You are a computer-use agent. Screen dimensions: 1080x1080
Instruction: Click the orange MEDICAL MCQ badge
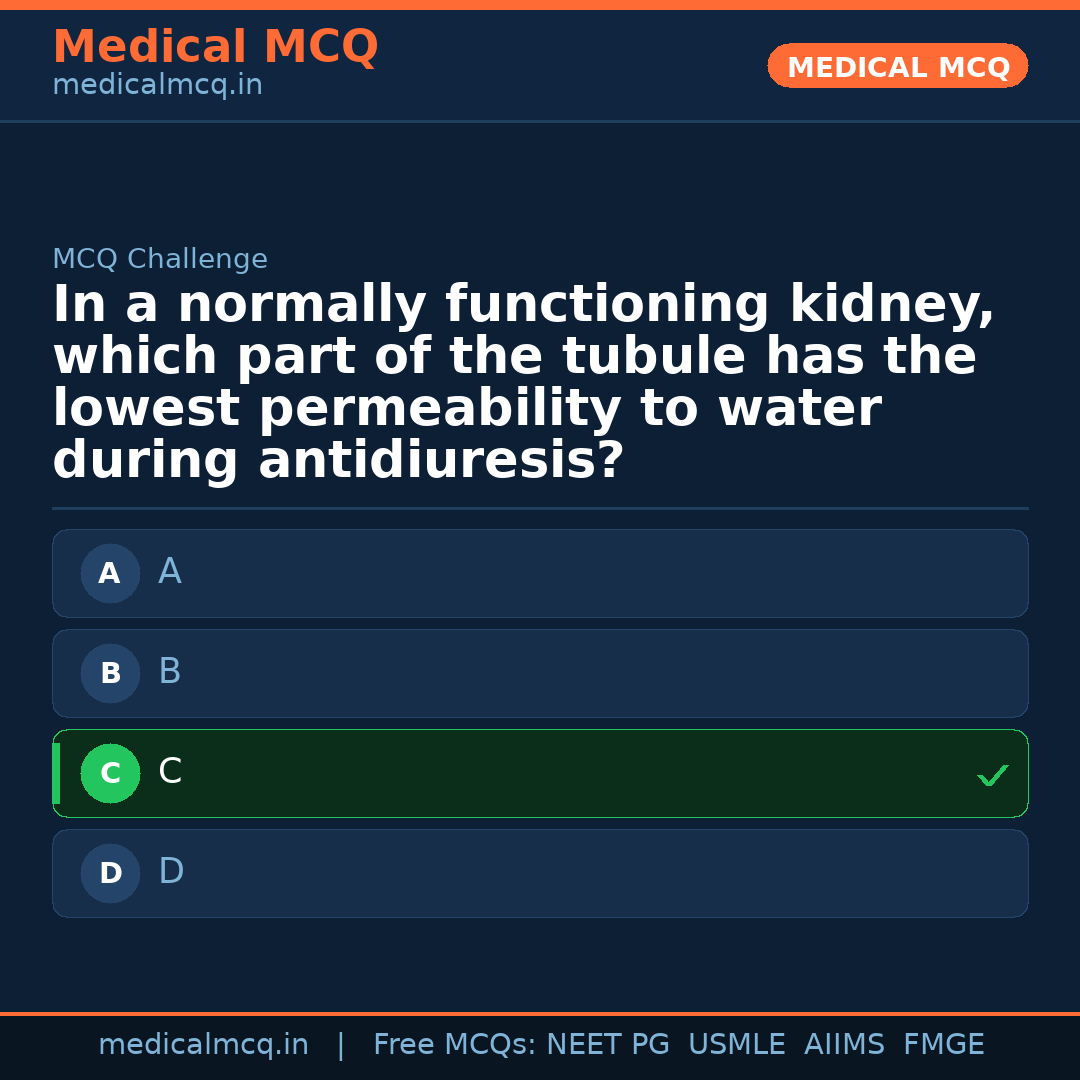click(x=897, y=67)
